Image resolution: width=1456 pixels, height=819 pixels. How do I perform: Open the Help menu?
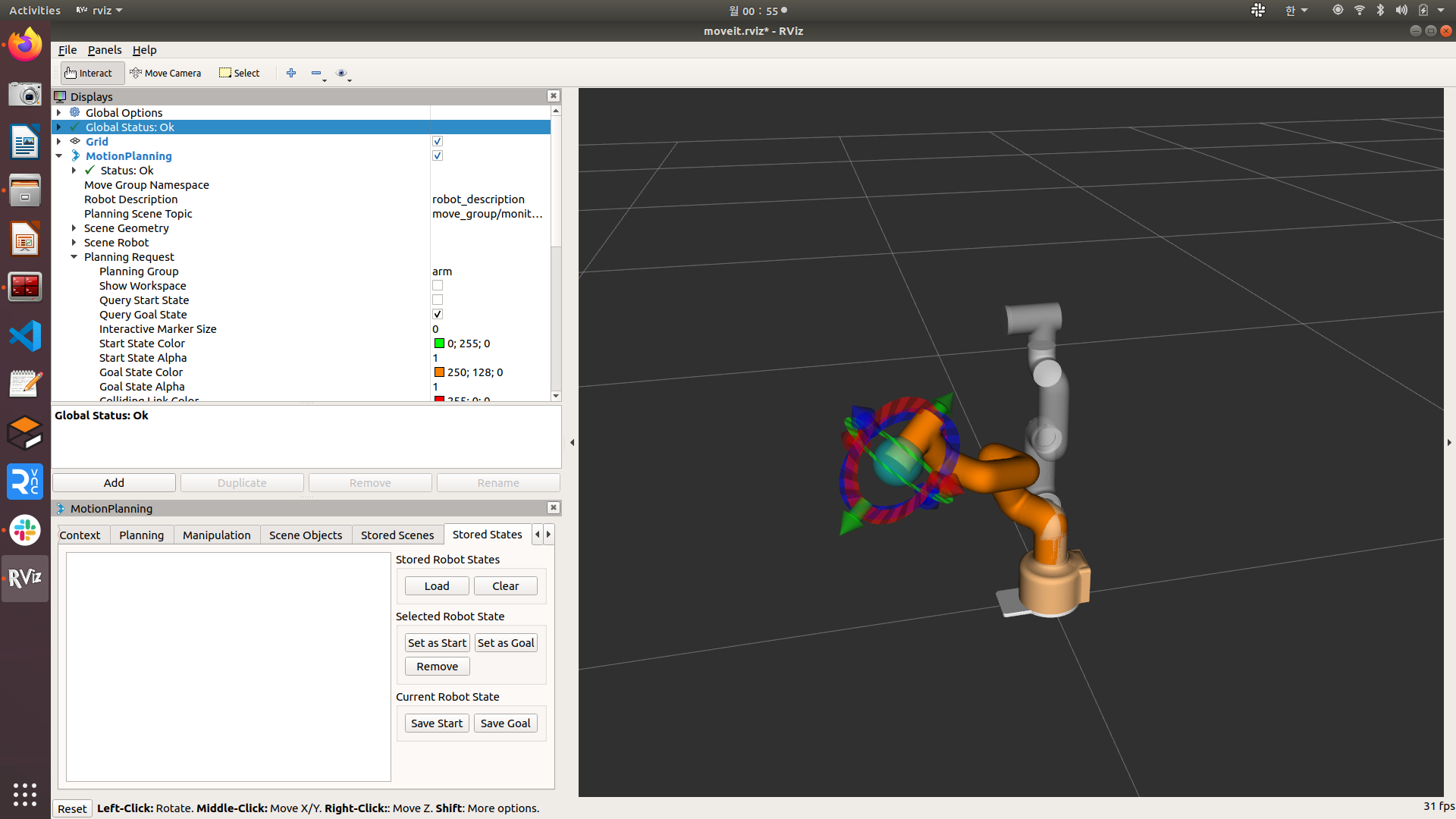[x=144, y=49]
